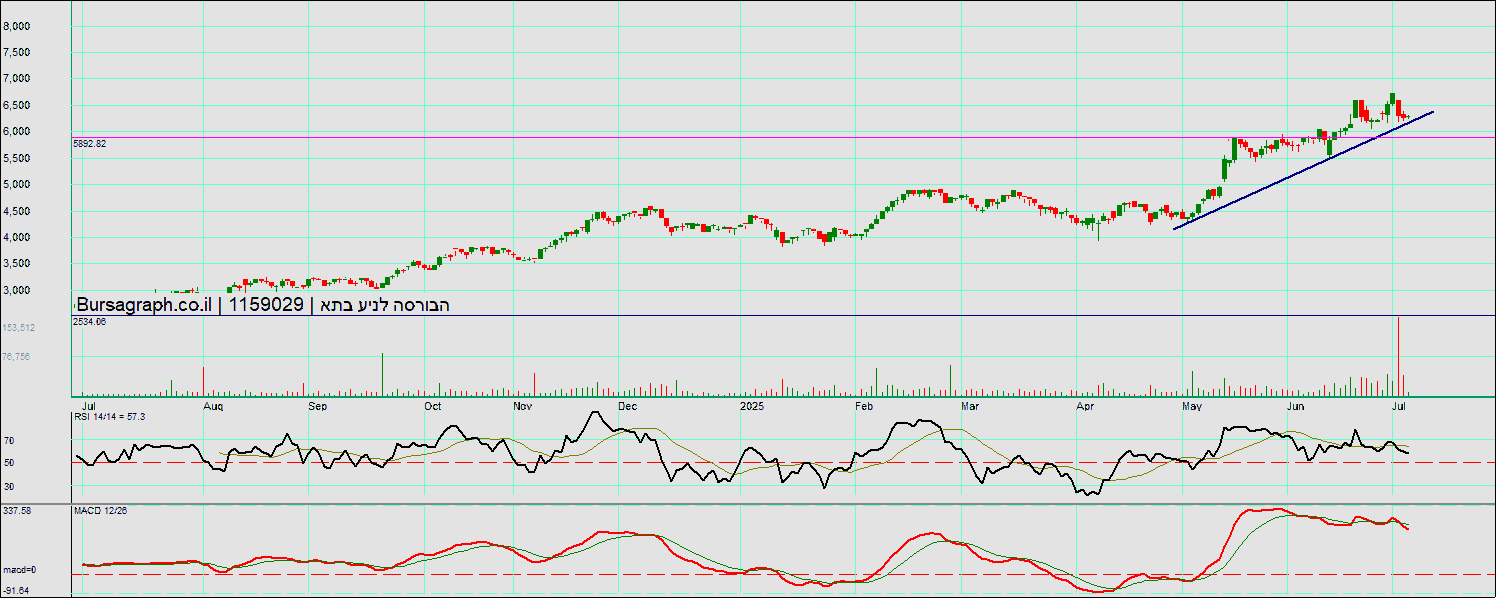Click the Oct month label

pos(433,407)
